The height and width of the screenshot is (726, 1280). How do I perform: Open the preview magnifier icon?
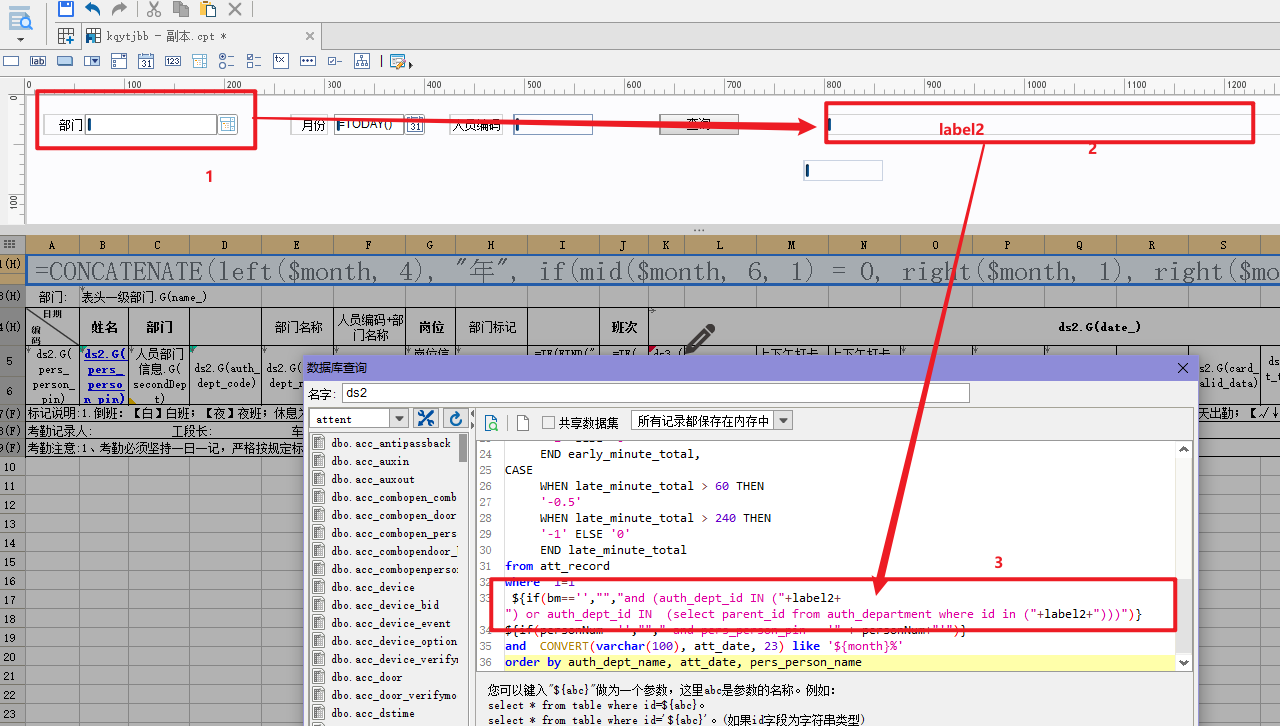(x=20, y=17)
